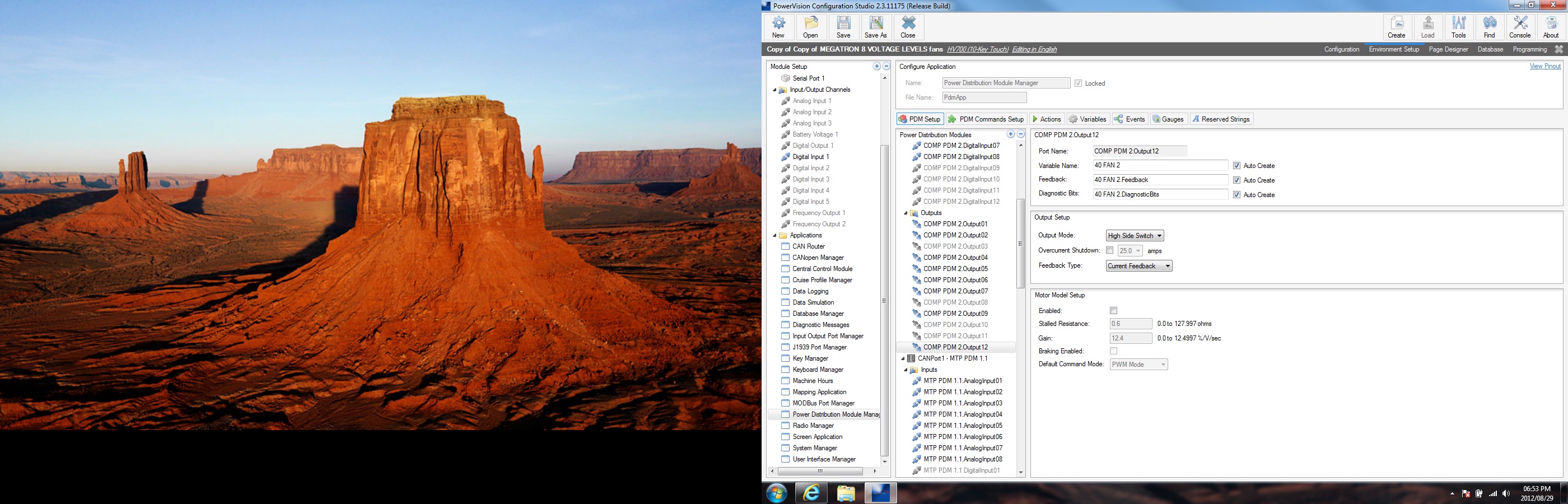Check the CAN Router application checkbox
This screenshot has width=1568, height=504.
tap(785, 246)
